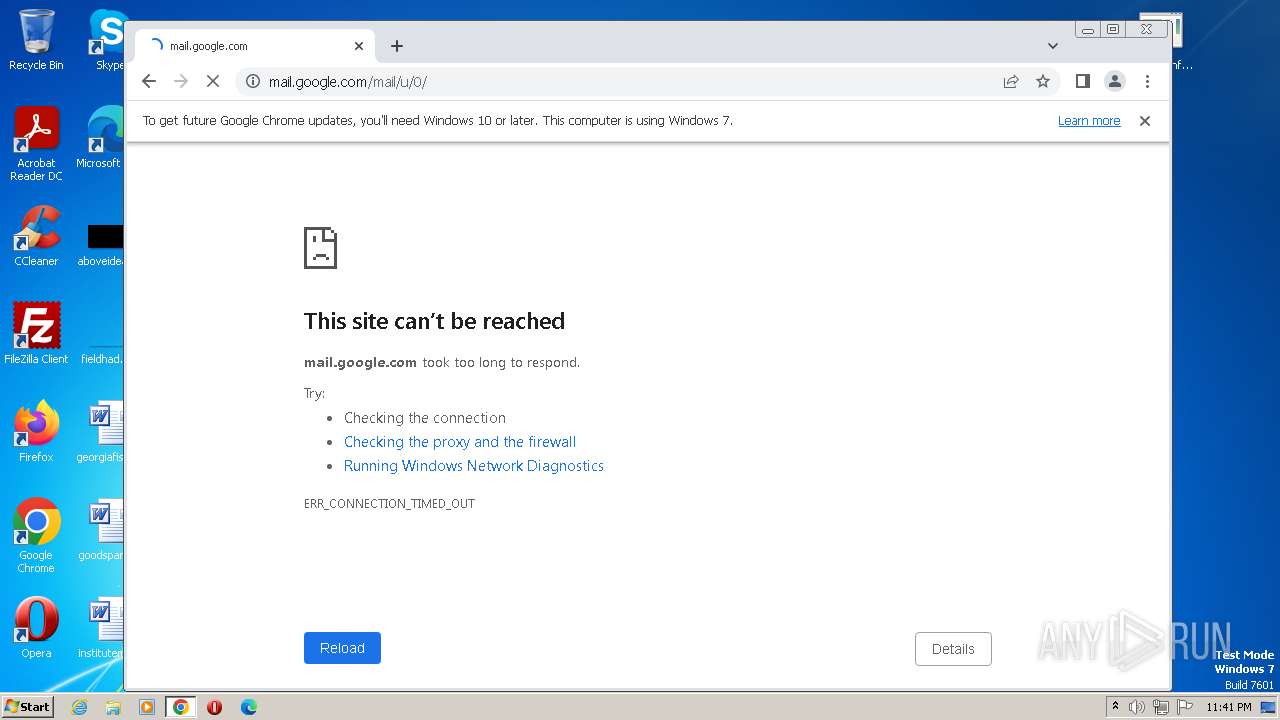Share this page icon
This screenshot has width=1280, height=720.
point(1011,81)
